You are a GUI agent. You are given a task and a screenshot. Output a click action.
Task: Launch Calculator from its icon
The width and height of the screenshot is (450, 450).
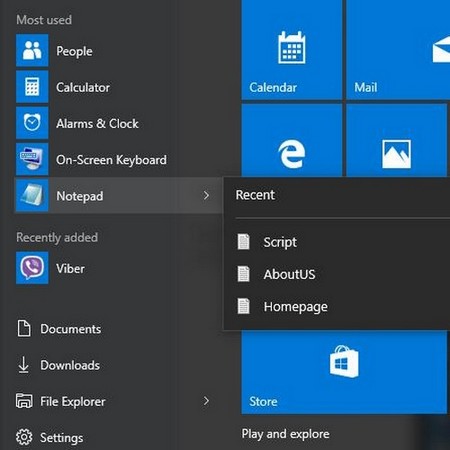coord(32,87)
